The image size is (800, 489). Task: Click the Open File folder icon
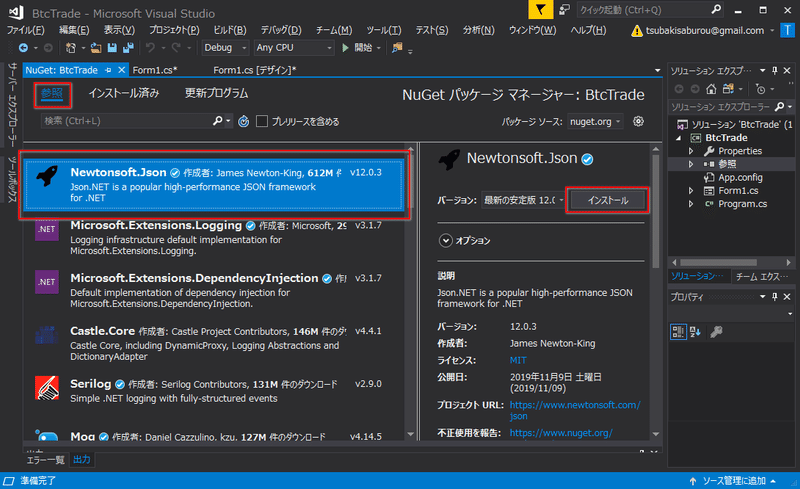pyautogui.click(x=96, y=47)
